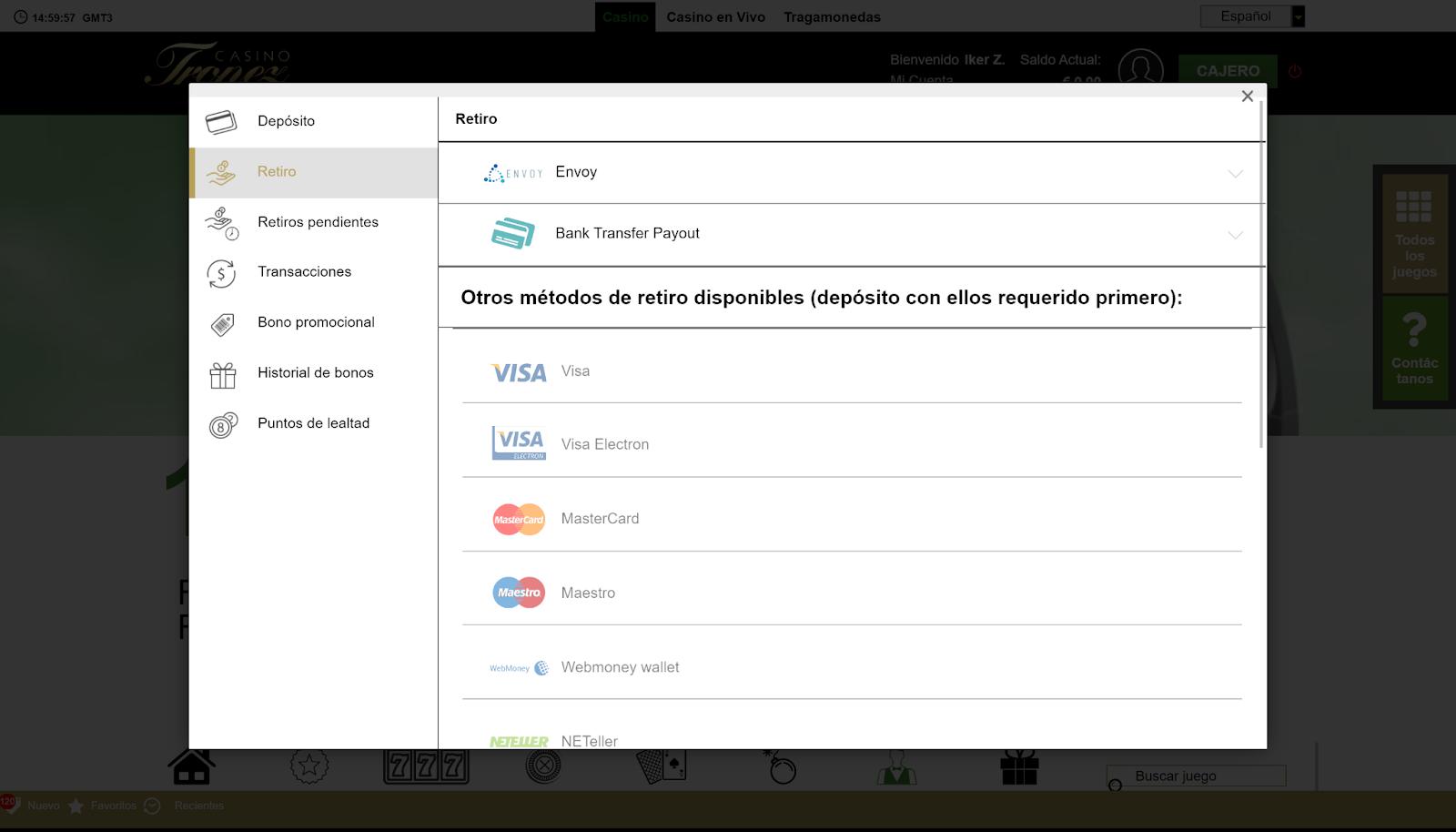
Task: Open the star badge games category
Action: (x=309, y=766)
